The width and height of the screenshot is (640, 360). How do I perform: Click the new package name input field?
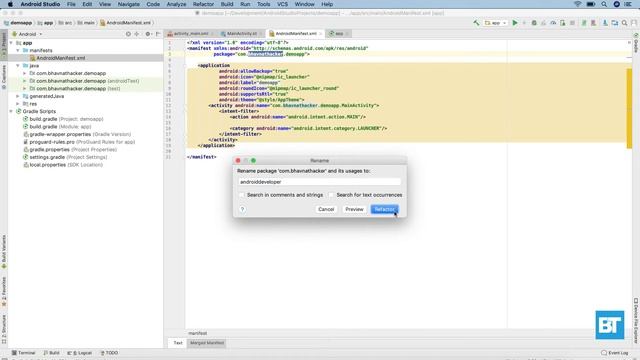pos(320,182)
